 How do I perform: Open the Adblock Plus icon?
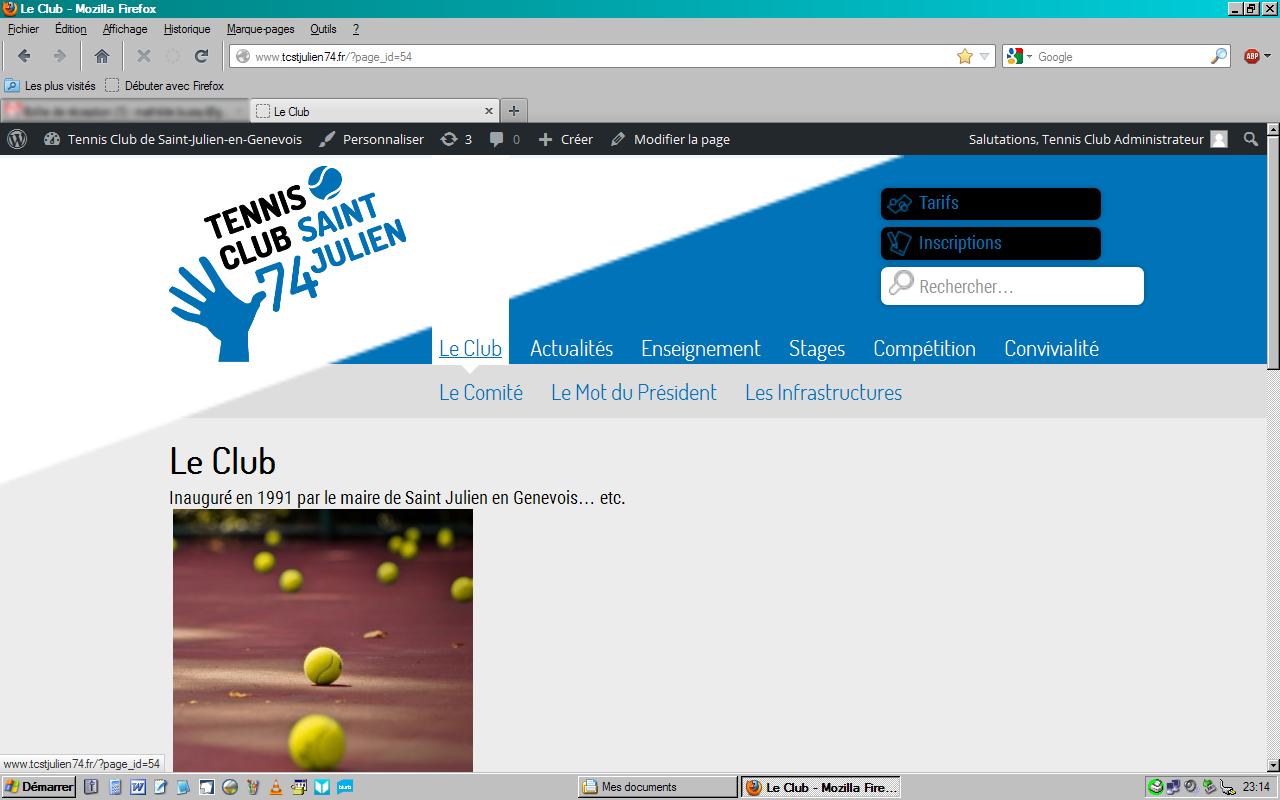(x=1252, y=56)
